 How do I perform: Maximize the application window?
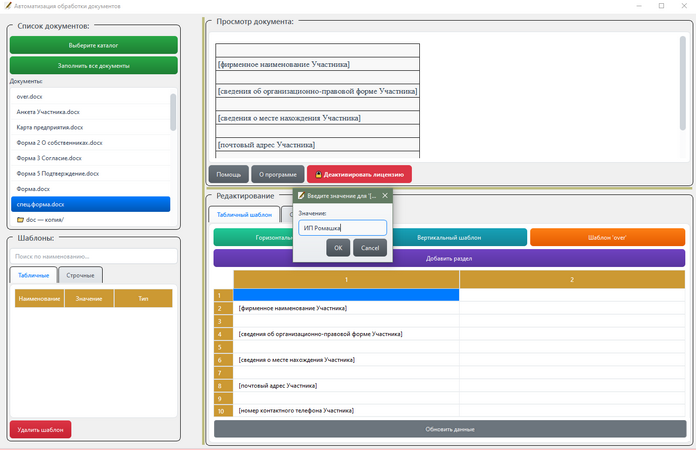click(x=661, y=6)
